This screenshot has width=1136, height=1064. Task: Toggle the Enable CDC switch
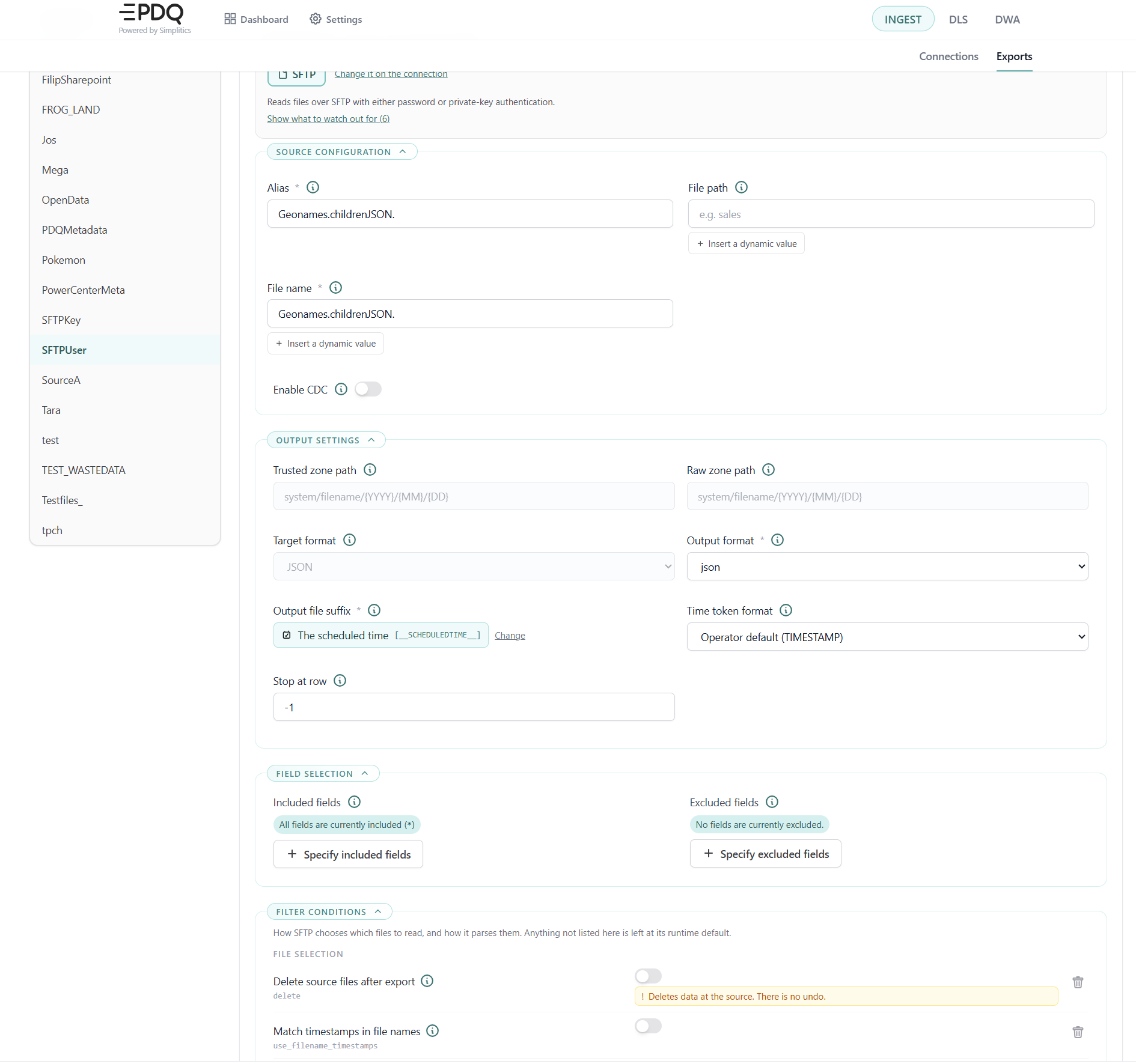(368, 389)
